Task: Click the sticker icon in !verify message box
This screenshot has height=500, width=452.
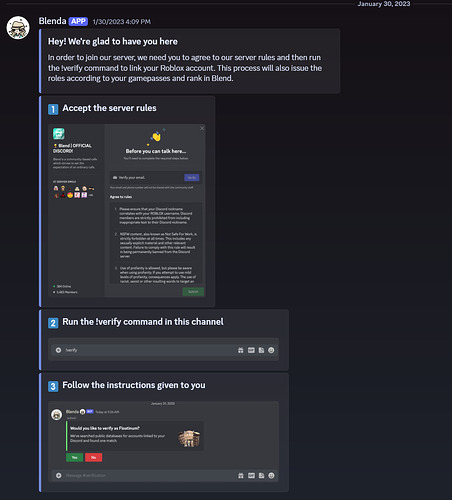Action: point(261,350)
